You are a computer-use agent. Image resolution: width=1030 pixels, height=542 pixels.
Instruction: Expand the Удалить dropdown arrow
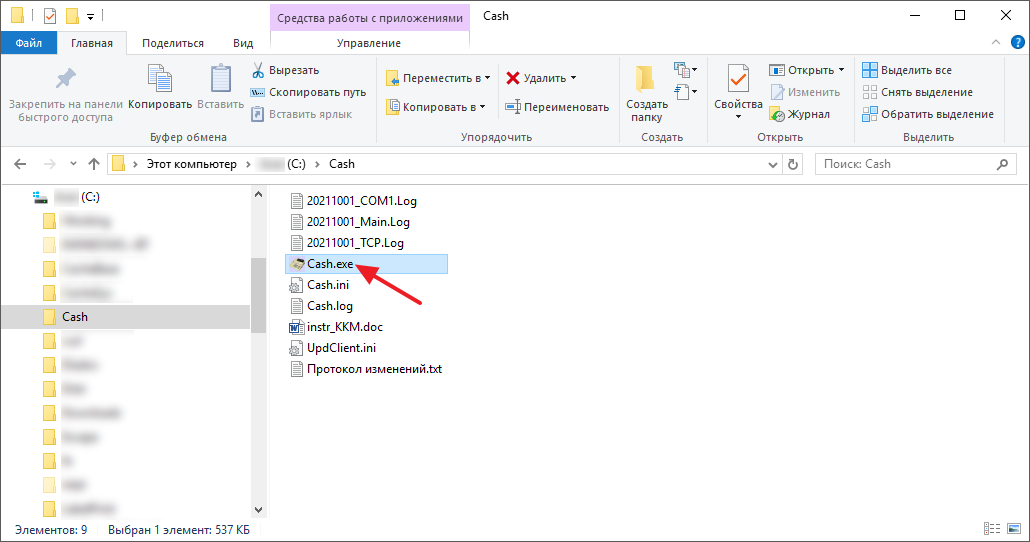click(x=573, y=78)
